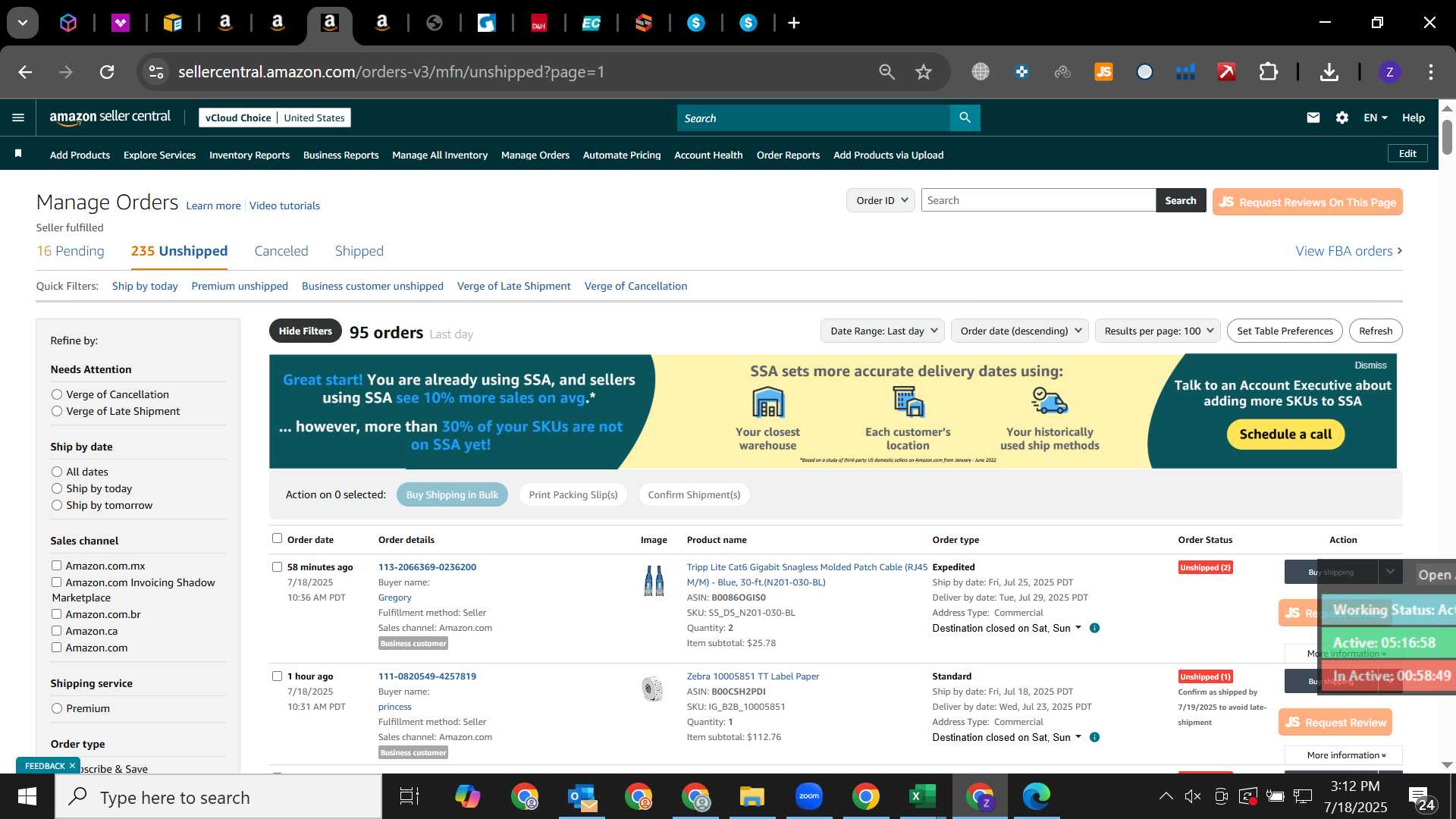Check the Amazon.ca sales channel box
The image size is (1456, 819).
click(56, 630)
